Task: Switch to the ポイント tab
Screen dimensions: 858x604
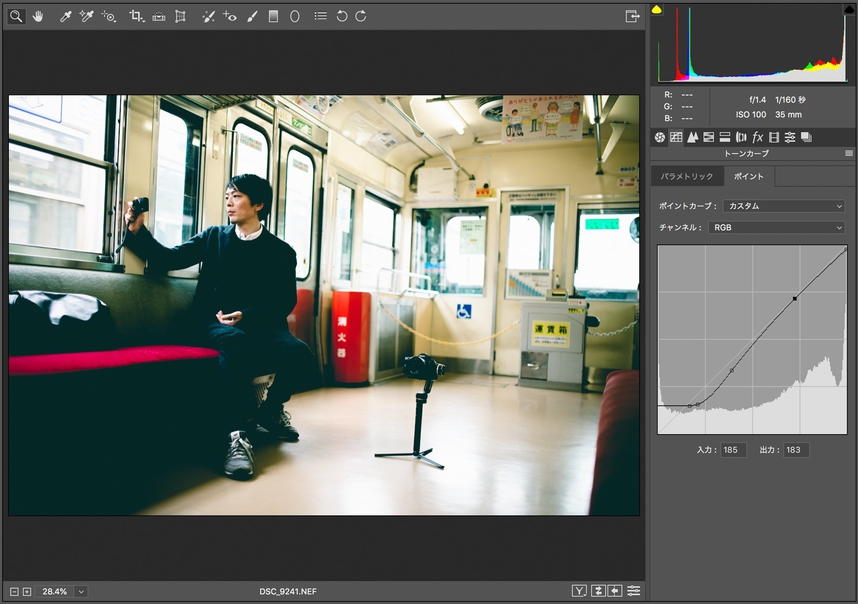Action: click(x=748, y=176)
